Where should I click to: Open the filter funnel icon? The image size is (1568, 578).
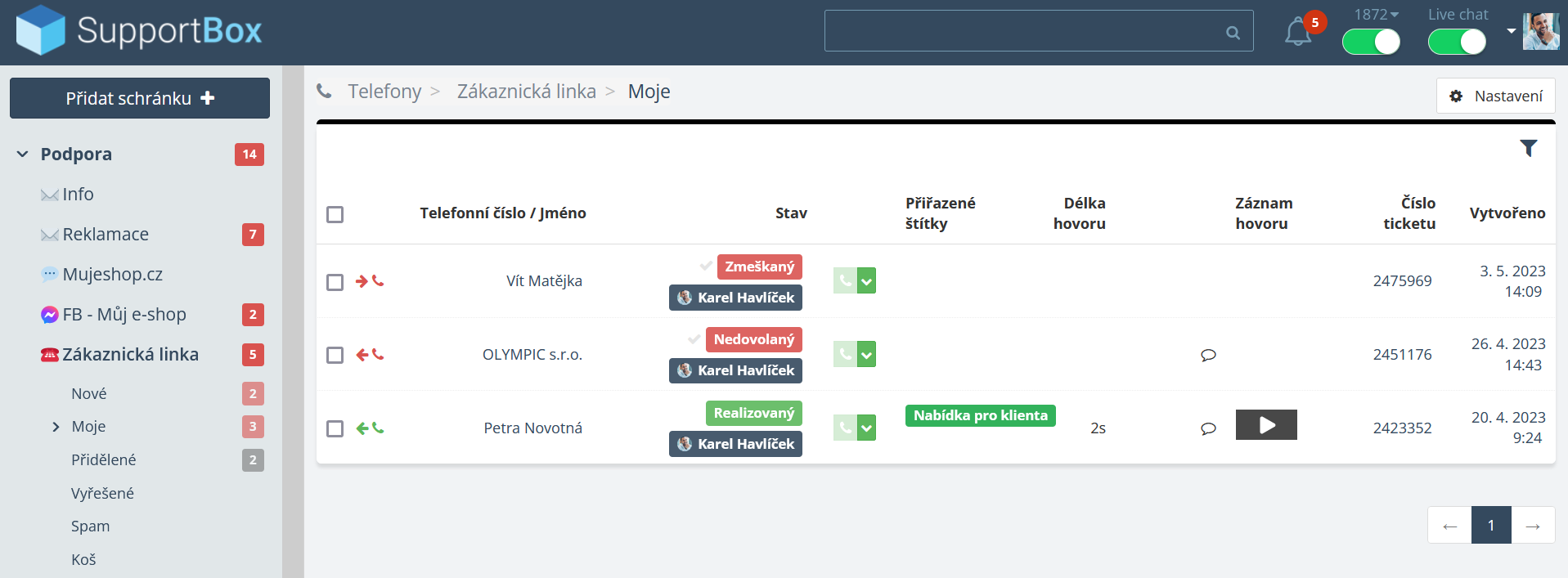click(x=1528, y=148)
